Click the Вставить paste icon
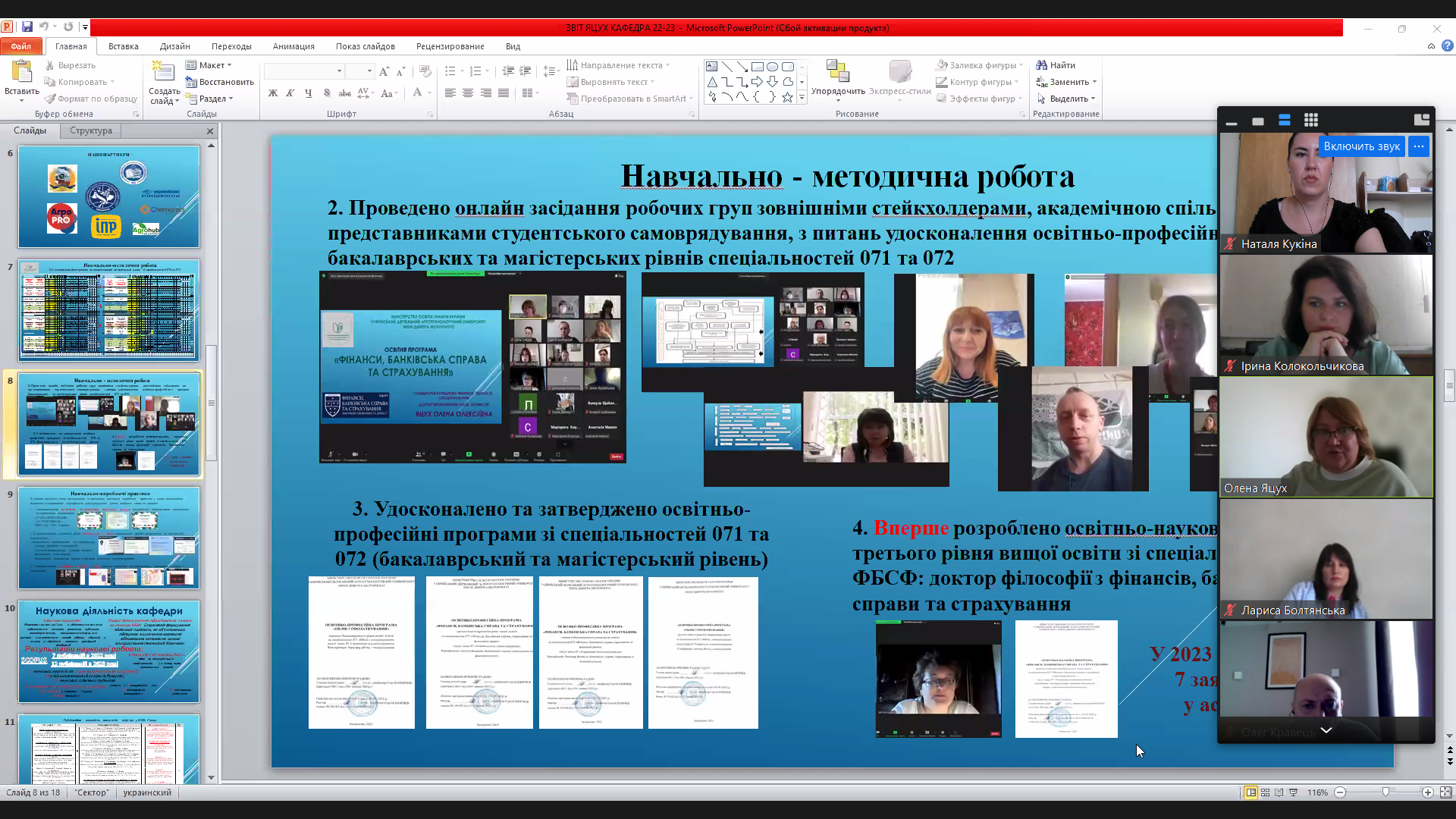The image size is (1456, 819). tap(21, 72)
